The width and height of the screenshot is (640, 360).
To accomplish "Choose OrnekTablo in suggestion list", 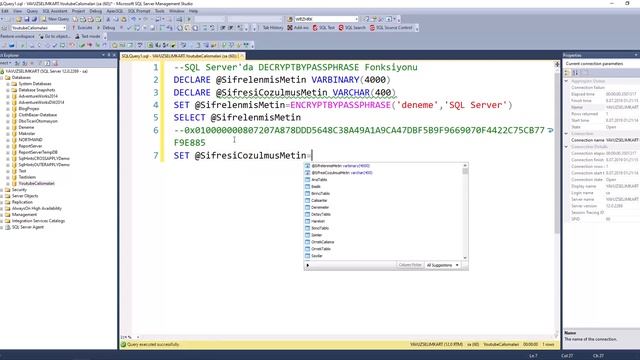I will point(321,249).
